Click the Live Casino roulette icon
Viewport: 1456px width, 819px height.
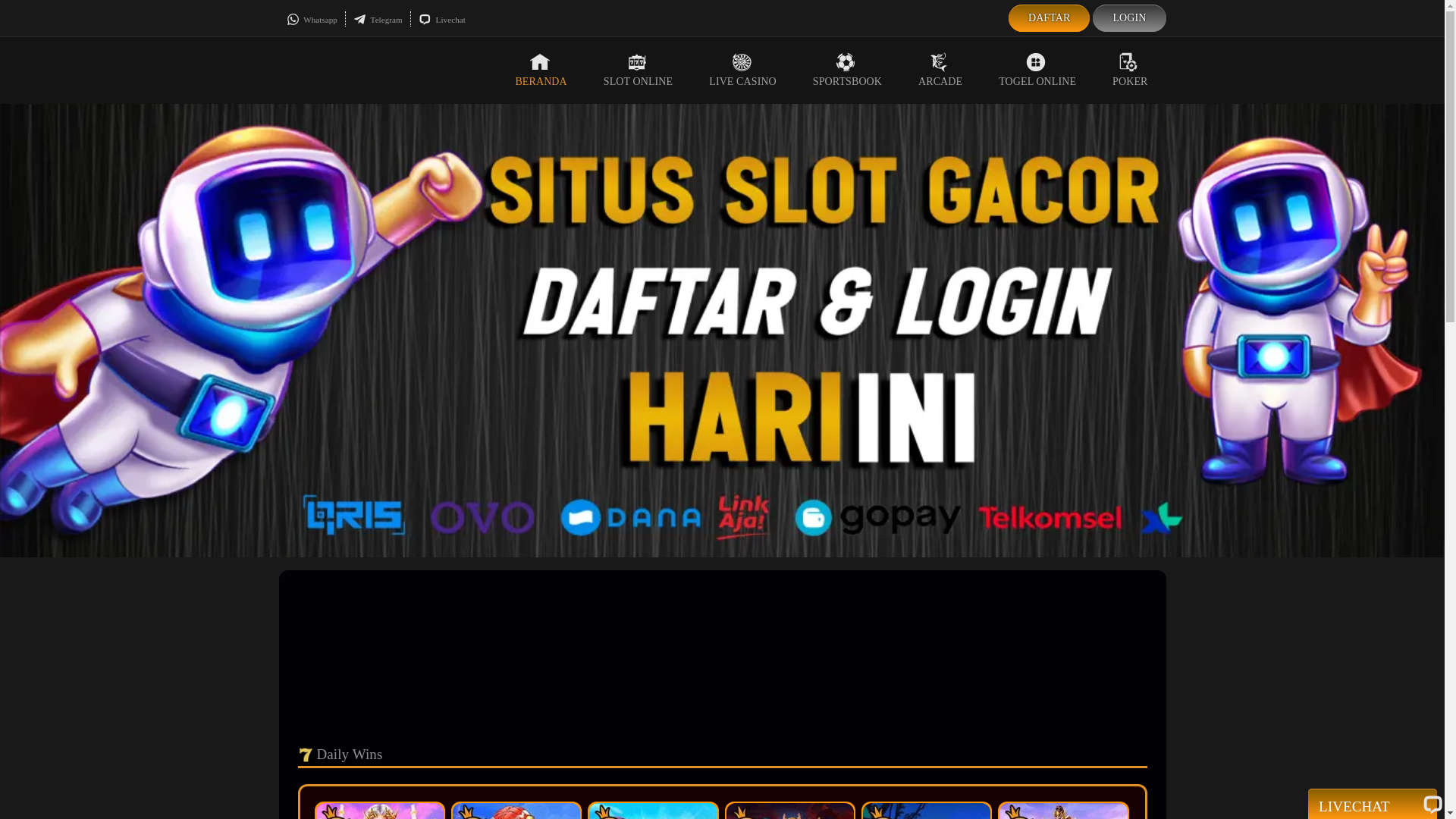pos(742,62)
